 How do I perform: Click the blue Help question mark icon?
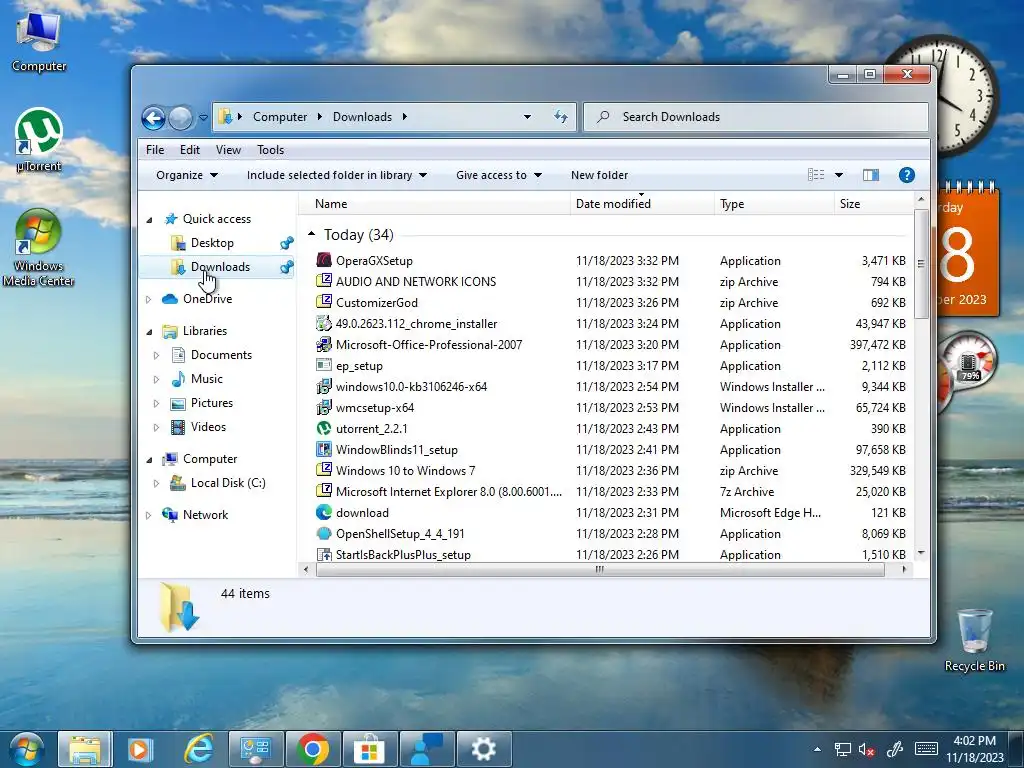tap(906, 175)
